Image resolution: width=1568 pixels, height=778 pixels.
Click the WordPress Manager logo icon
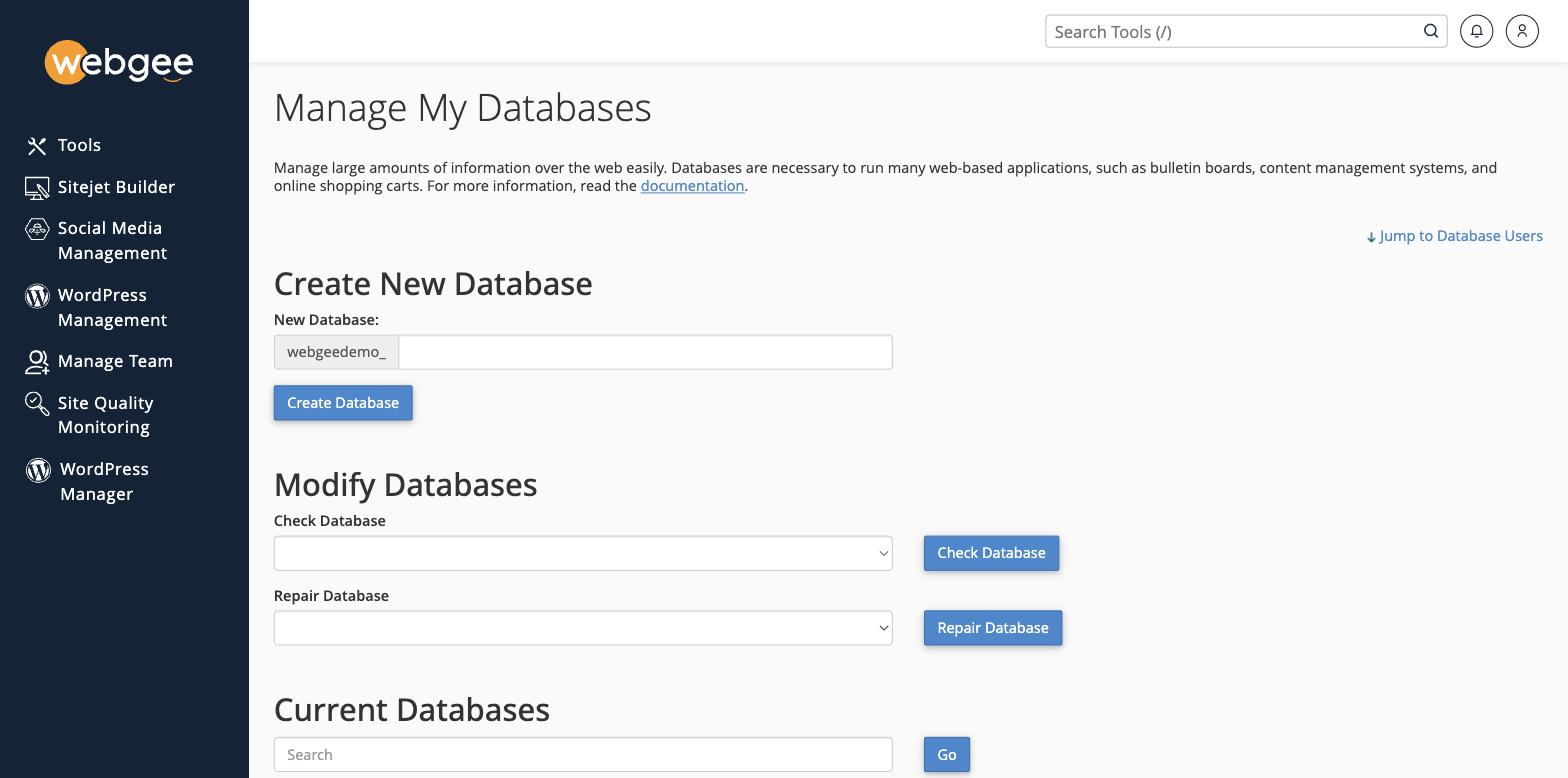38,470
